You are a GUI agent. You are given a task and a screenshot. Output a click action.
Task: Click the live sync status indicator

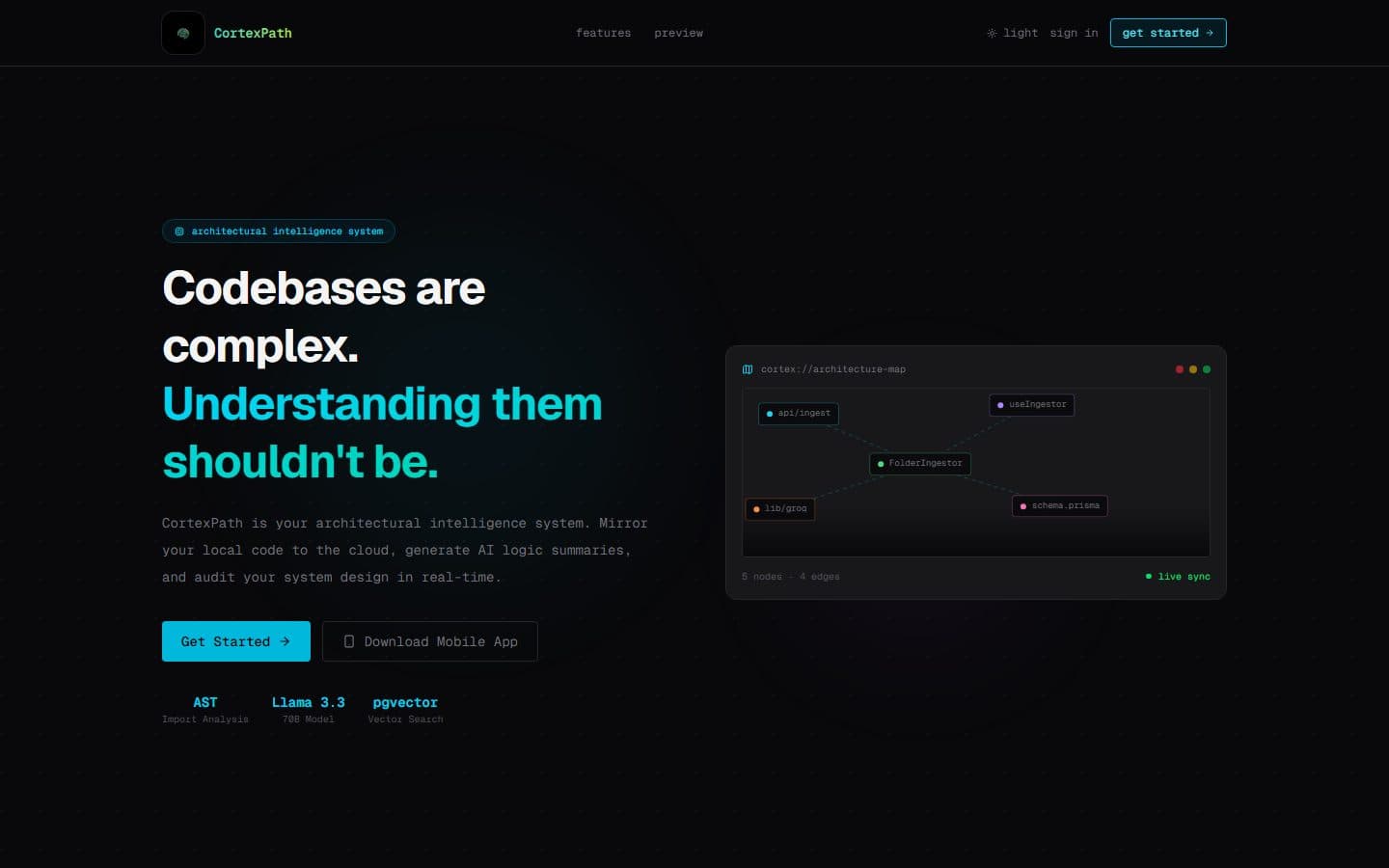pyautogui.click(x=1178, y=577)
